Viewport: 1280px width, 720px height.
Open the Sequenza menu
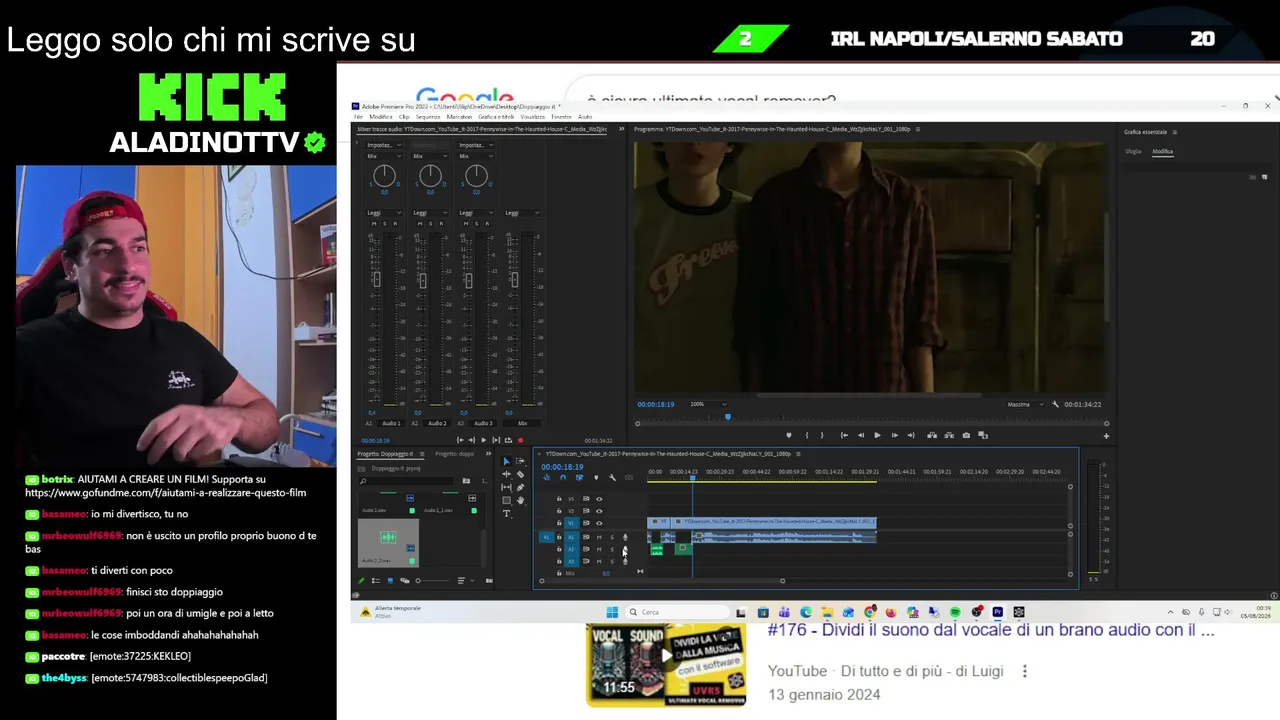(x=428, y=117)
